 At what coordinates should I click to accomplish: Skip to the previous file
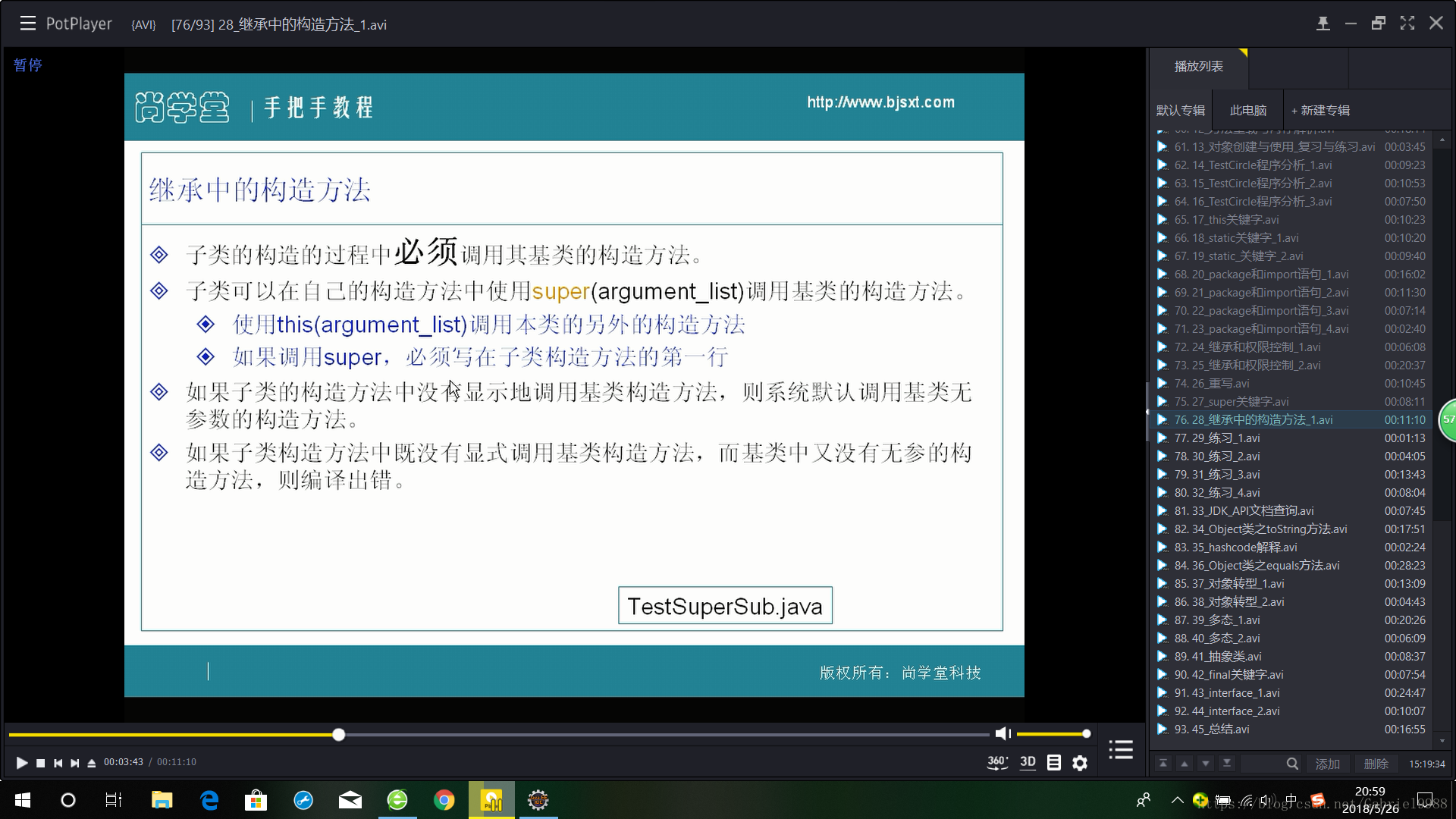pos(58,763)
